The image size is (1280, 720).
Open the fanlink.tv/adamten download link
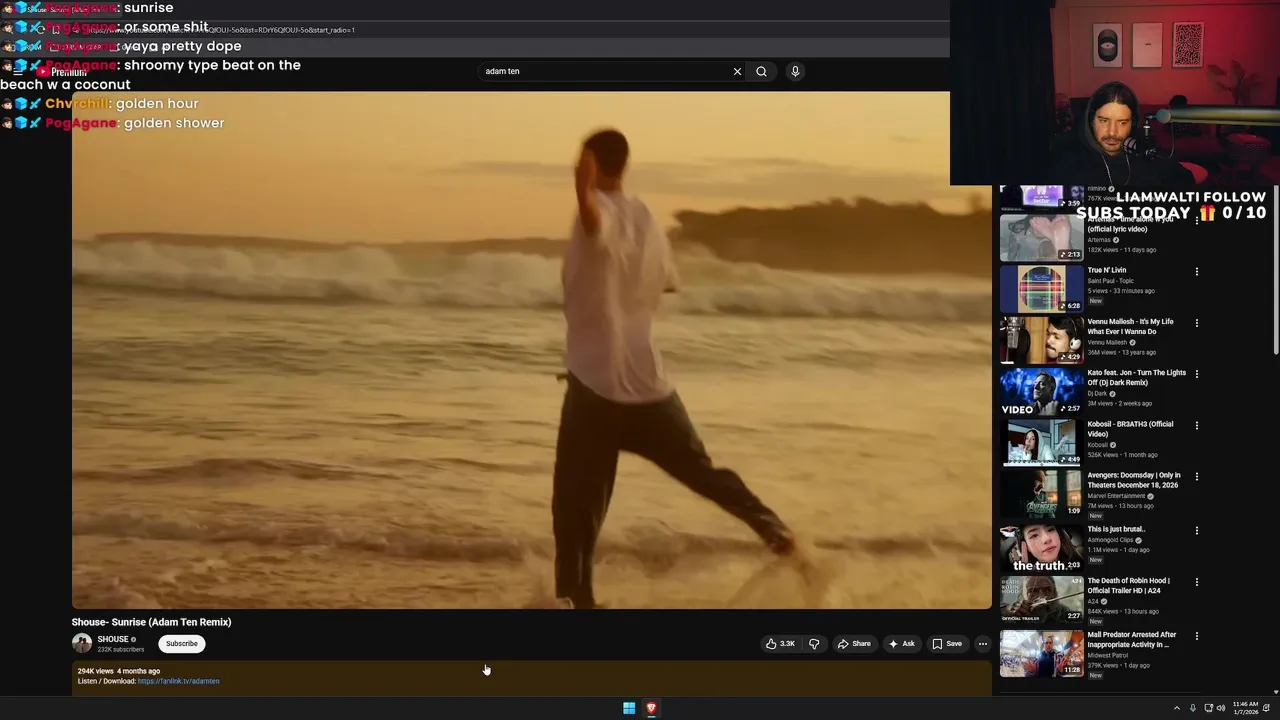coord(179,681)
